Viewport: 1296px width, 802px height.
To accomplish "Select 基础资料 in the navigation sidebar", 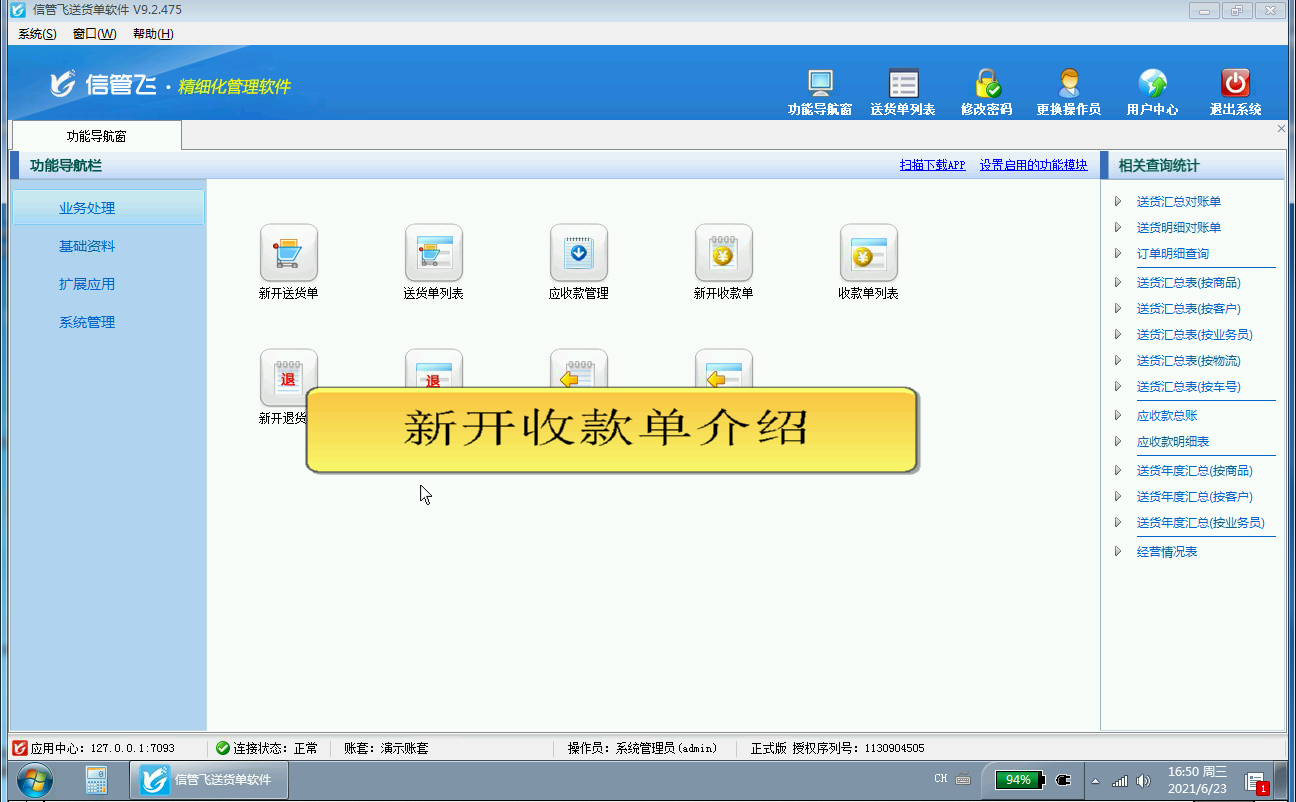I will (87, 246).
